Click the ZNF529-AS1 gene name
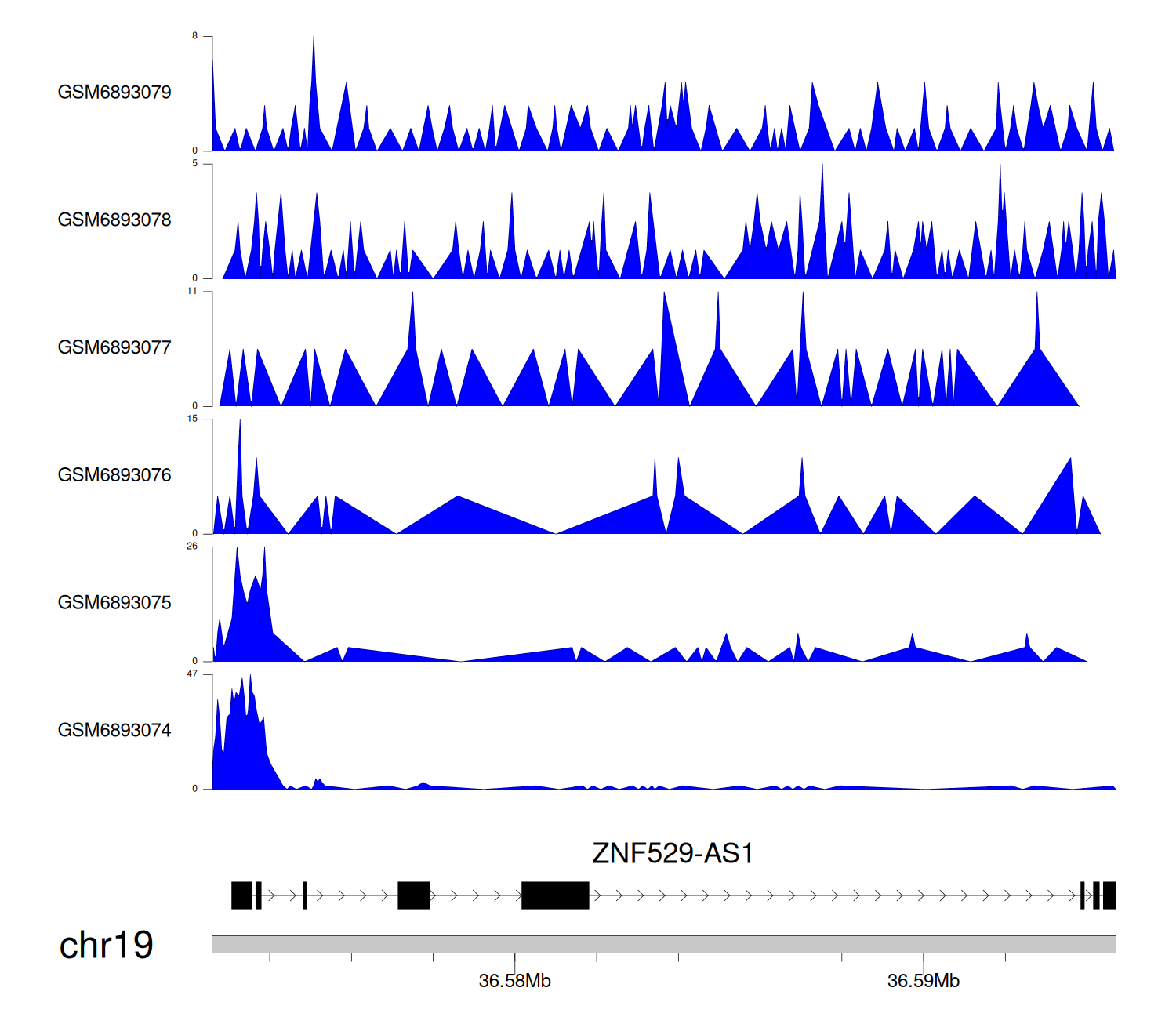 pos(673,853)
